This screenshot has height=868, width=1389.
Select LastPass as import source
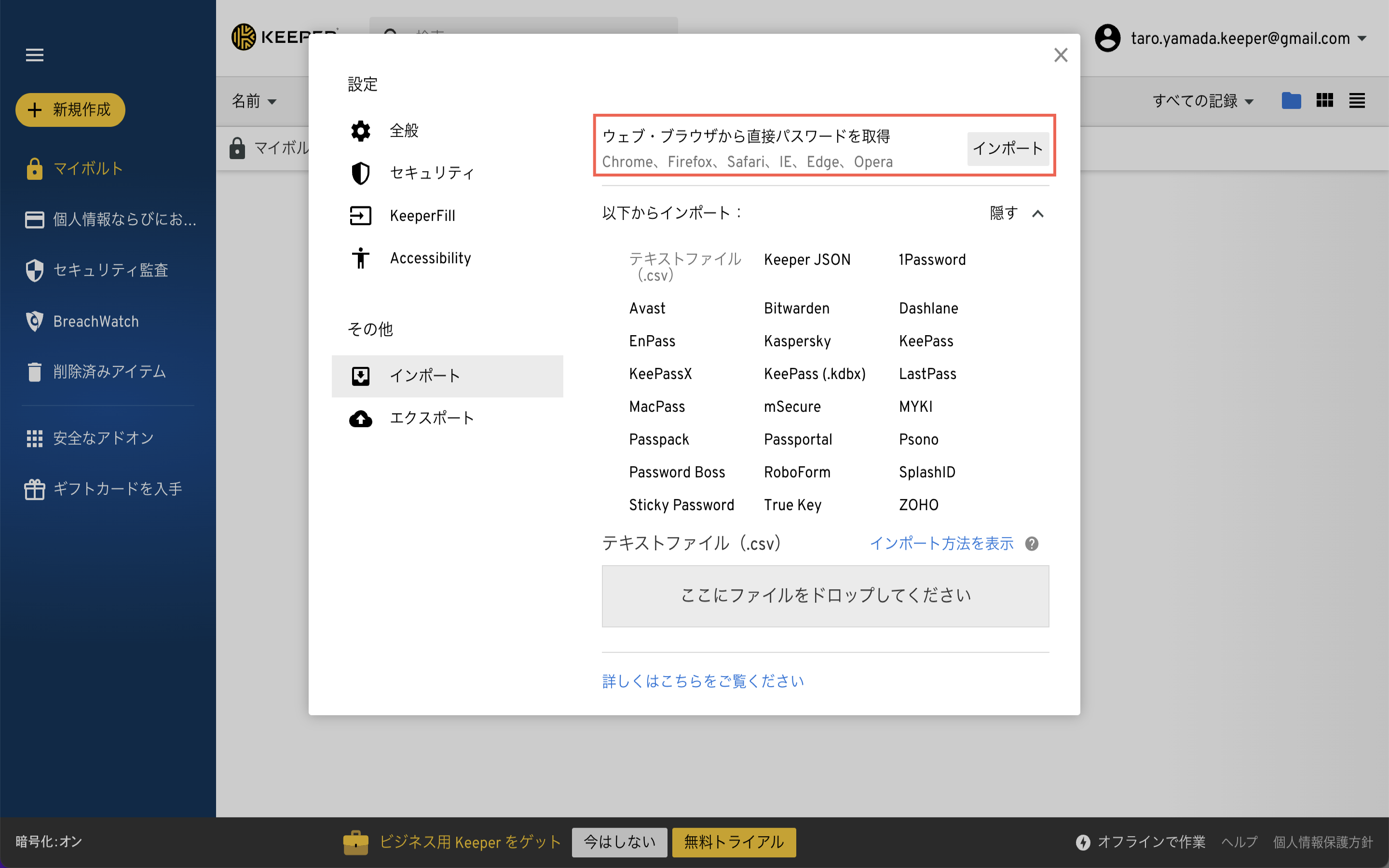[x=927, y=374]
